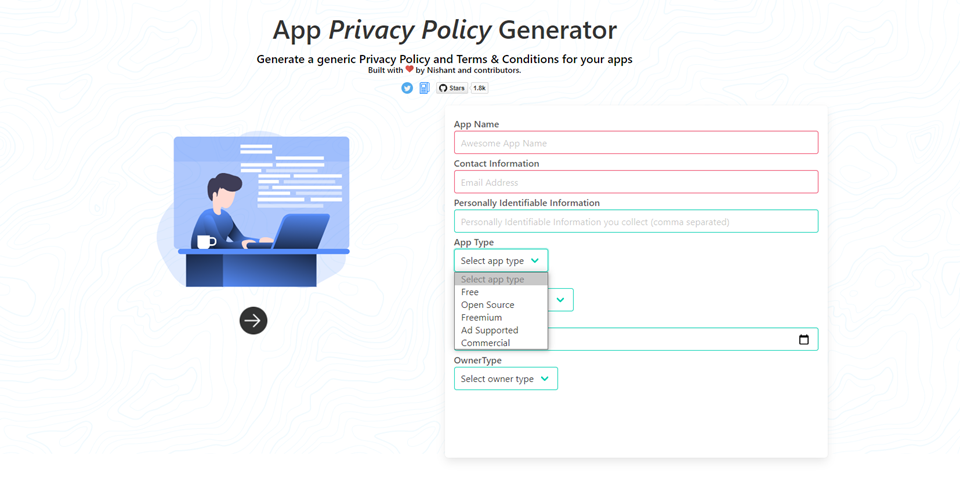The width and height of the screenshot is (960, 490).
Task: Click the greyed Select app type placeholder option
Action: (493, 279)
